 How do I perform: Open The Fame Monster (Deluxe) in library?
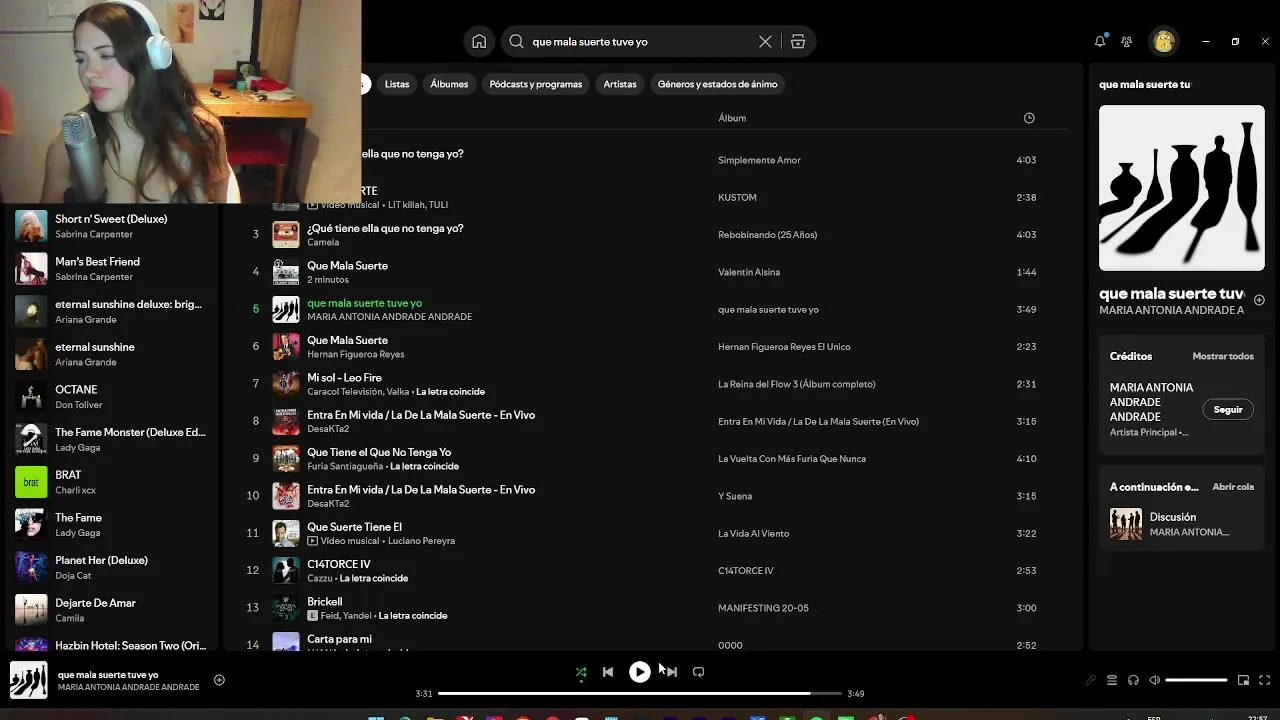pyautogui.click(x=111, y=439)
